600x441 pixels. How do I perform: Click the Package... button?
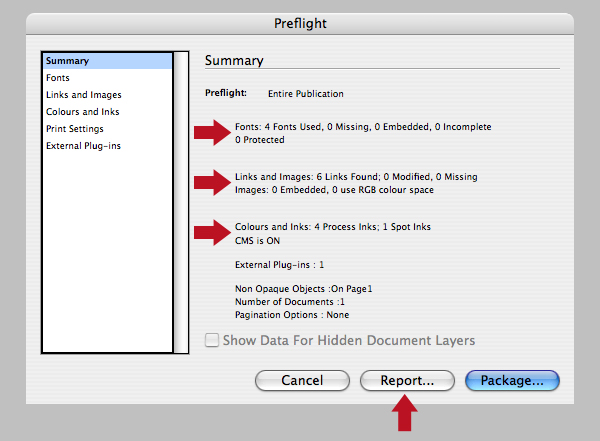pyautogui.click(x=512, y=381)
